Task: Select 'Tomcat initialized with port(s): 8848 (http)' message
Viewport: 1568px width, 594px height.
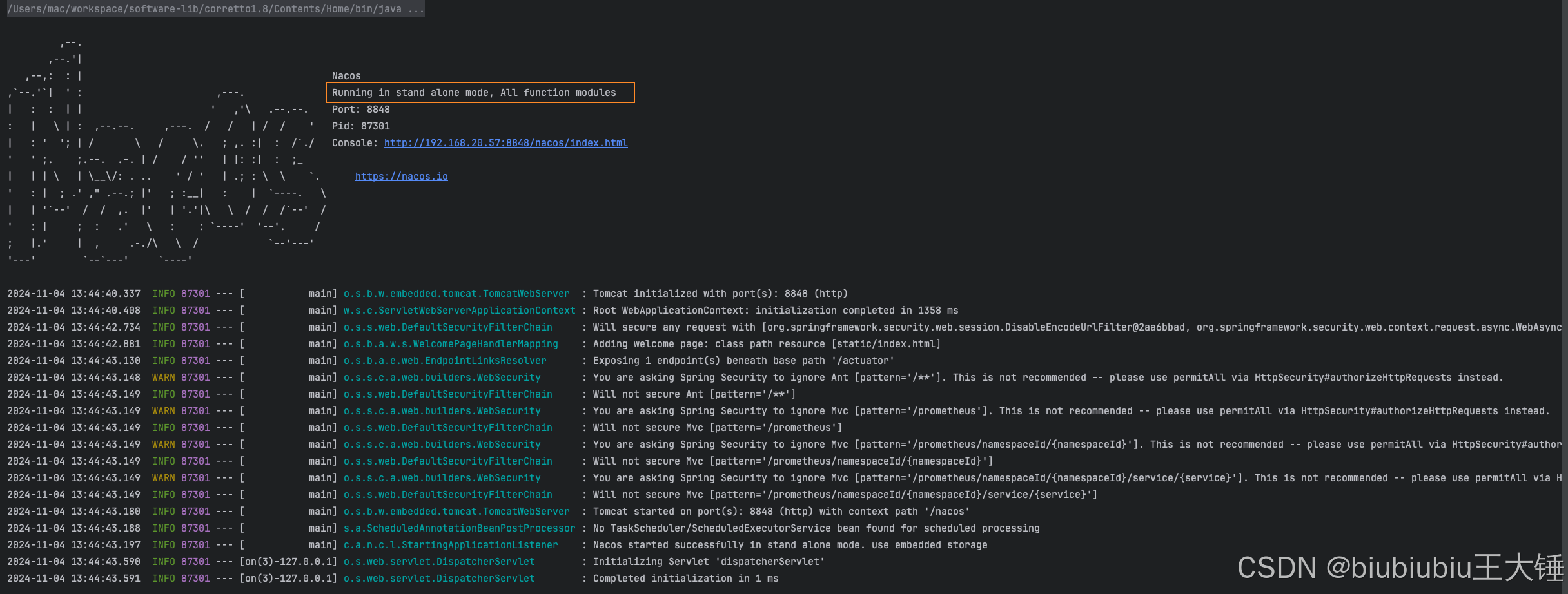Action: pos(720,294)
